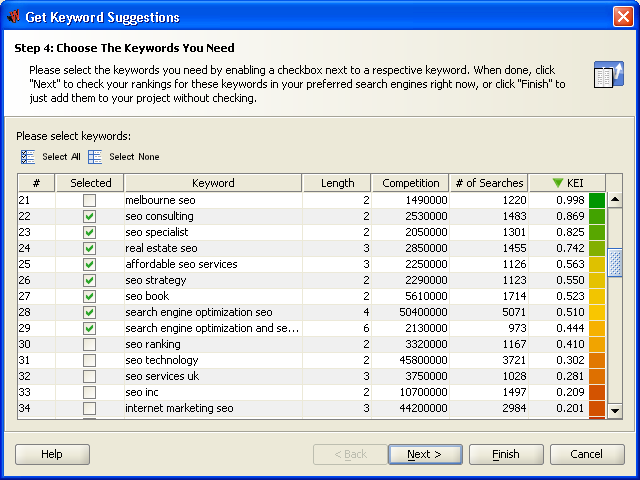Click KEI value 0.201

click(x=570, y=408)
